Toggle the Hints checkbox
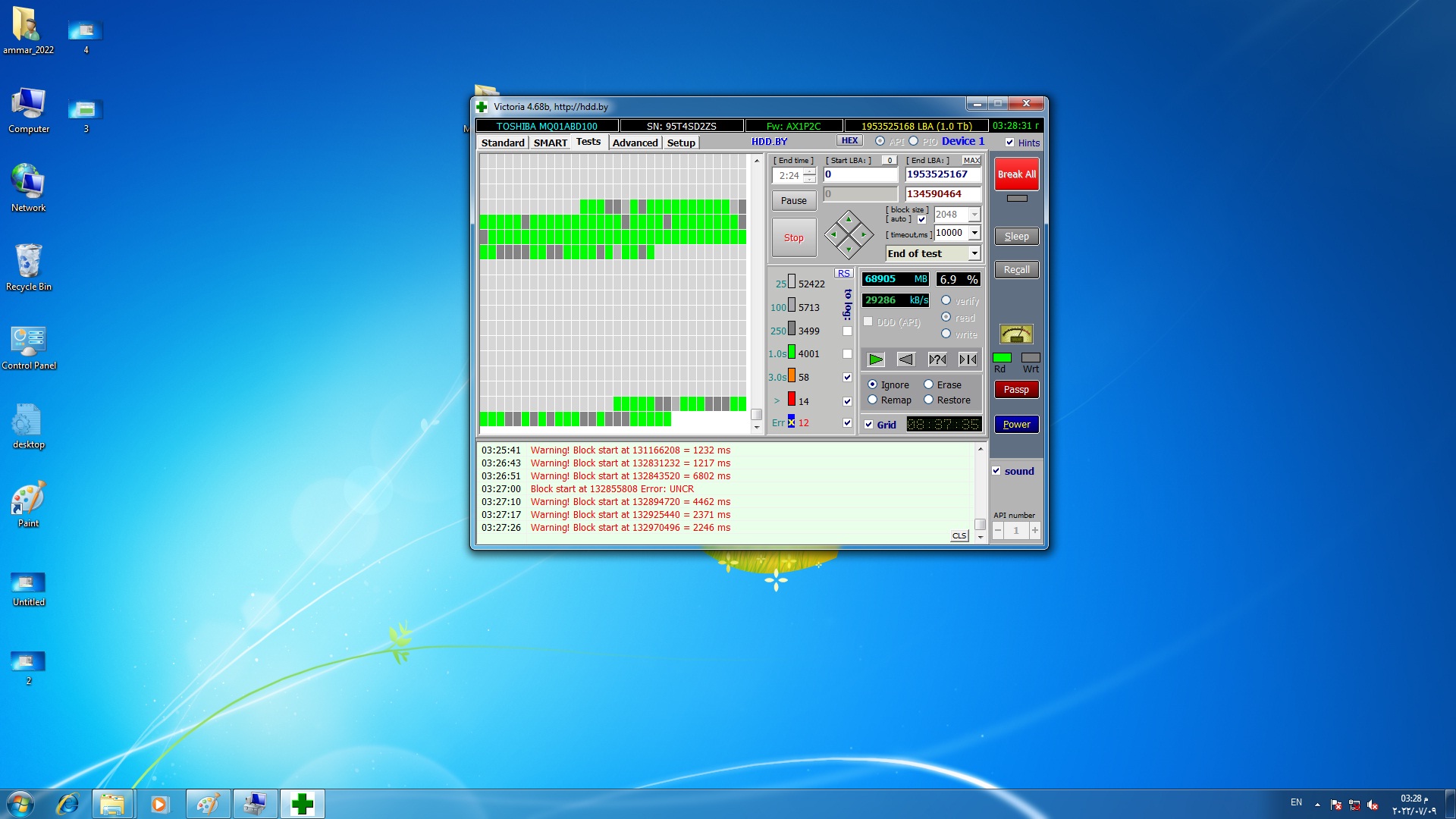 point(1009,143)
